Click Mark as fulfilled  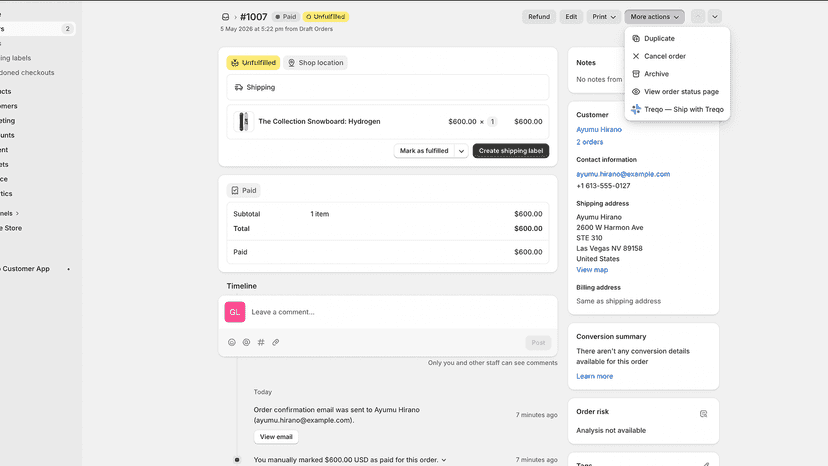tap(424, 151)
